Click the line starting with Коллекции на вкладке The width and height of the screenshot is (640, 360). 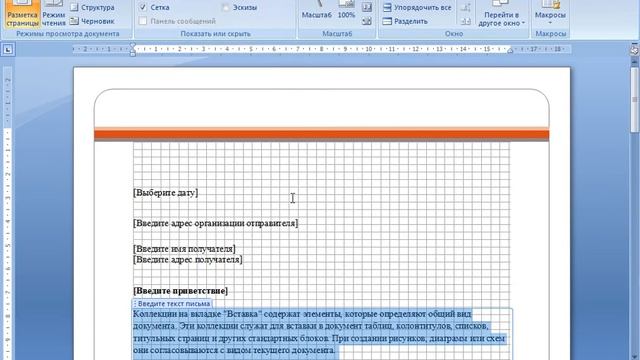pos(302,314)
